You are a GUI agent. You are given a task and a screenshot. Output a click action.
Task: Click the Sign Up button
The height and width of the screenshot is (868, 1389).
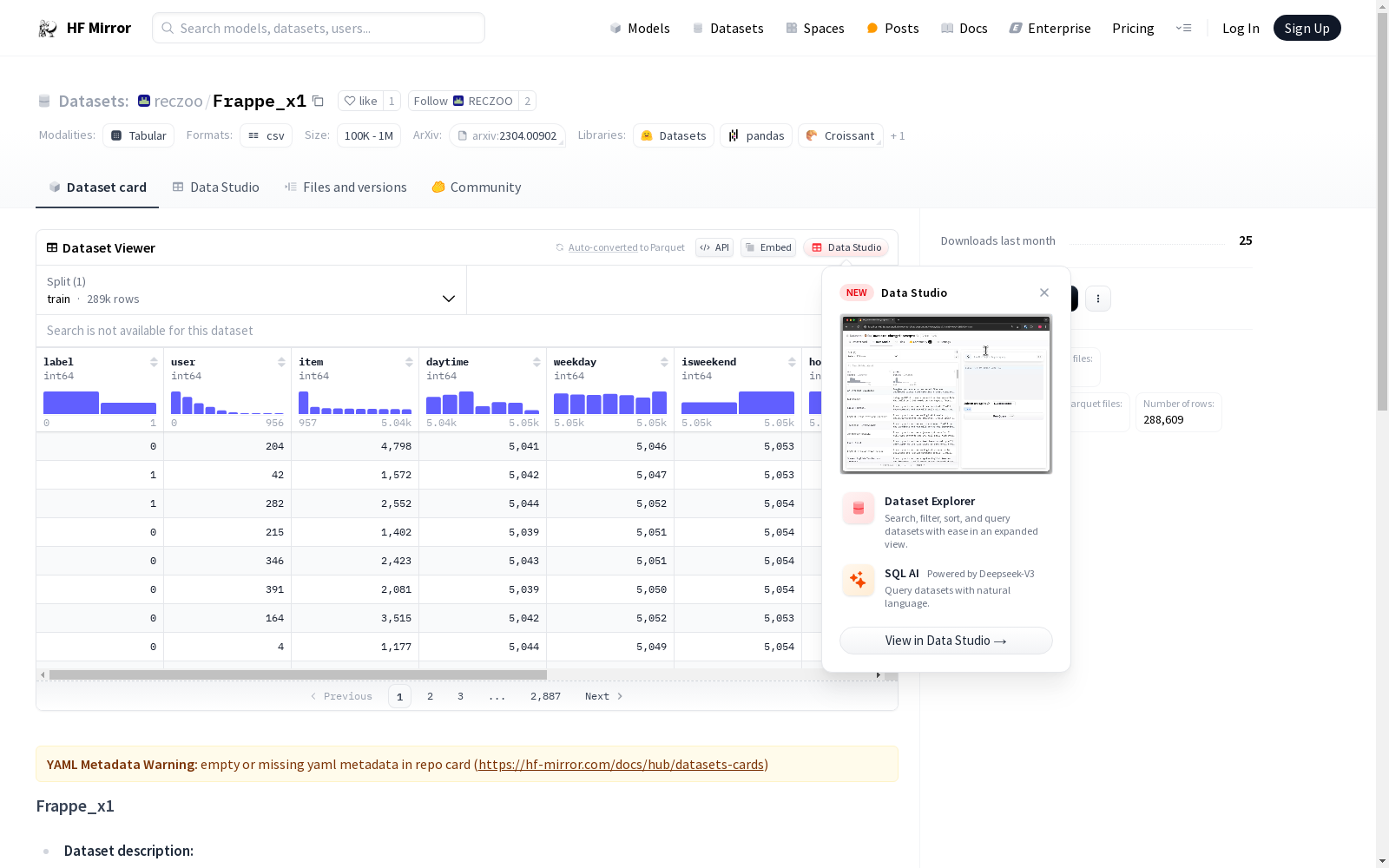click(x=1307, y=29)
